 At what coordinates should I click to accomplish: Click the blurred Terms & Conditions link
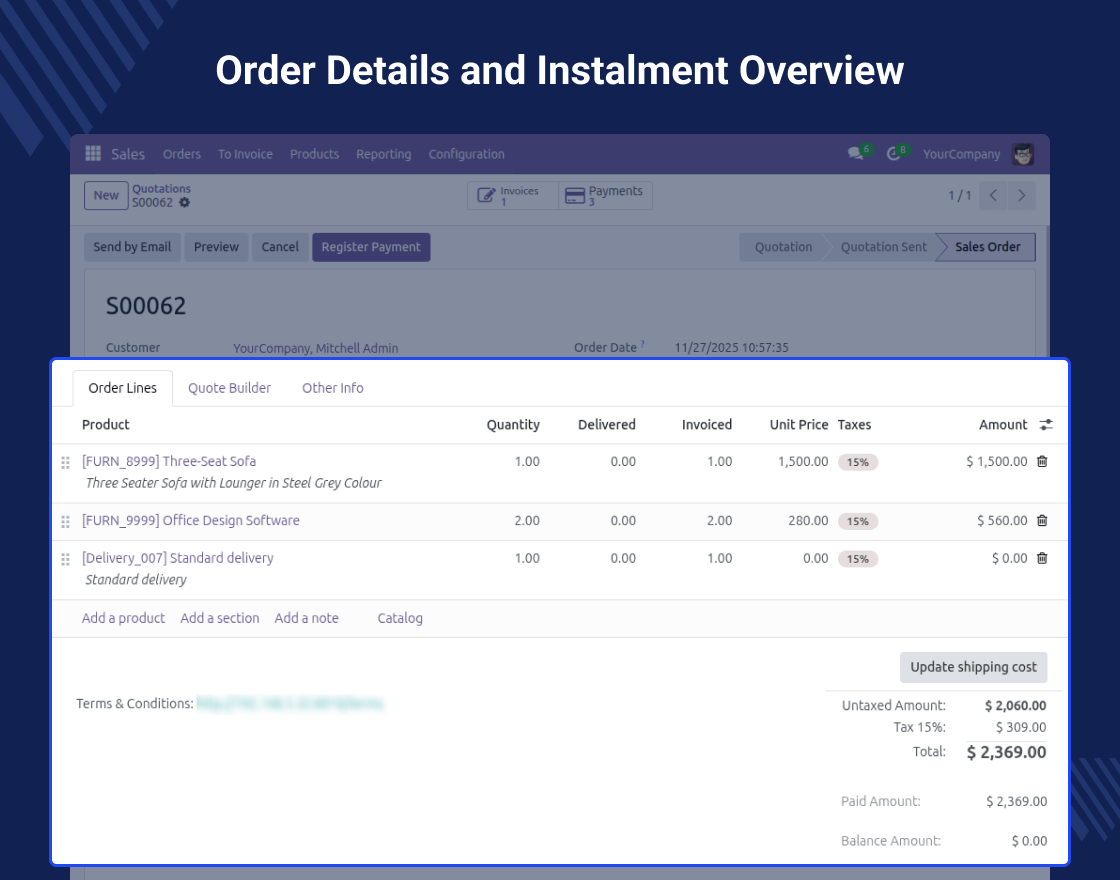coord(290,704)
